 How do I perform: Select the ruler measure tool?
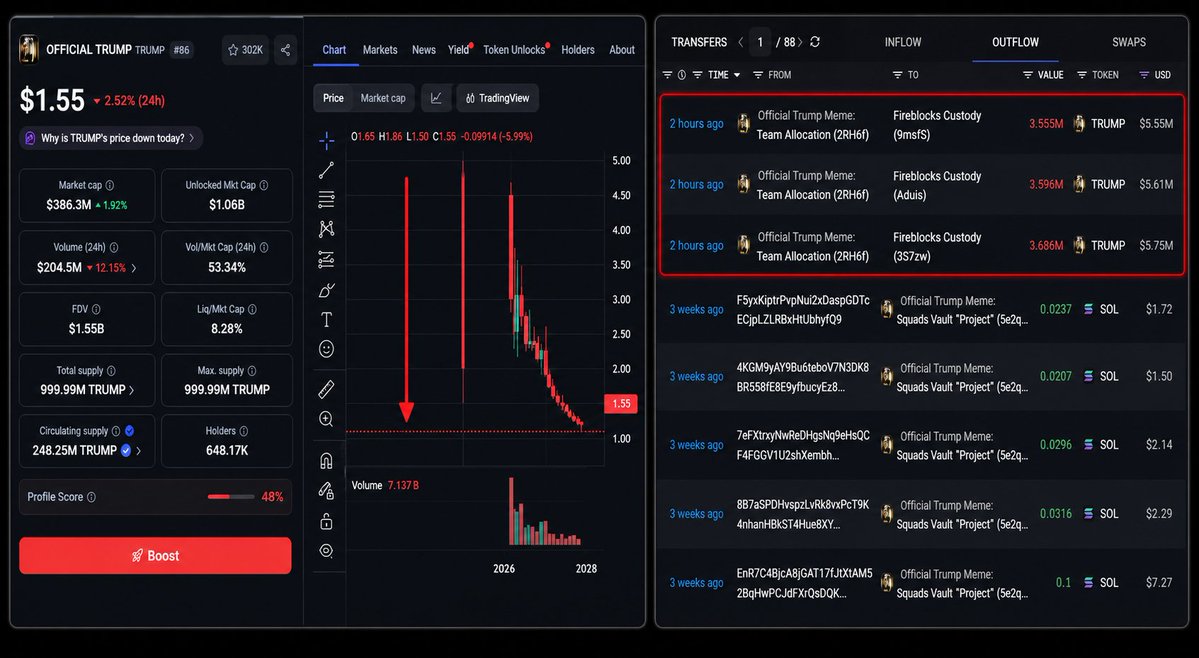coord(327,390)
